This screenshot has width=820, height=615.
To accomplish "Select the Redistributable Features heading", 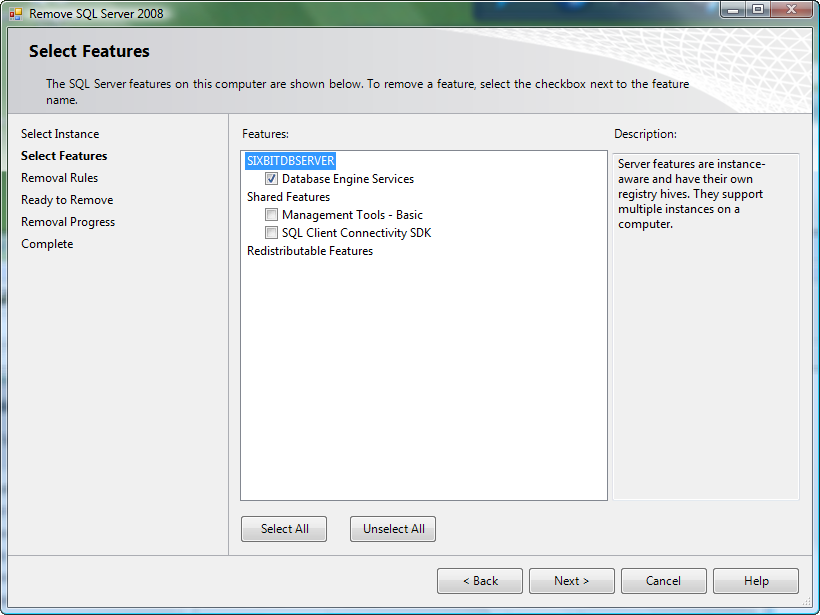I will 310,251.
